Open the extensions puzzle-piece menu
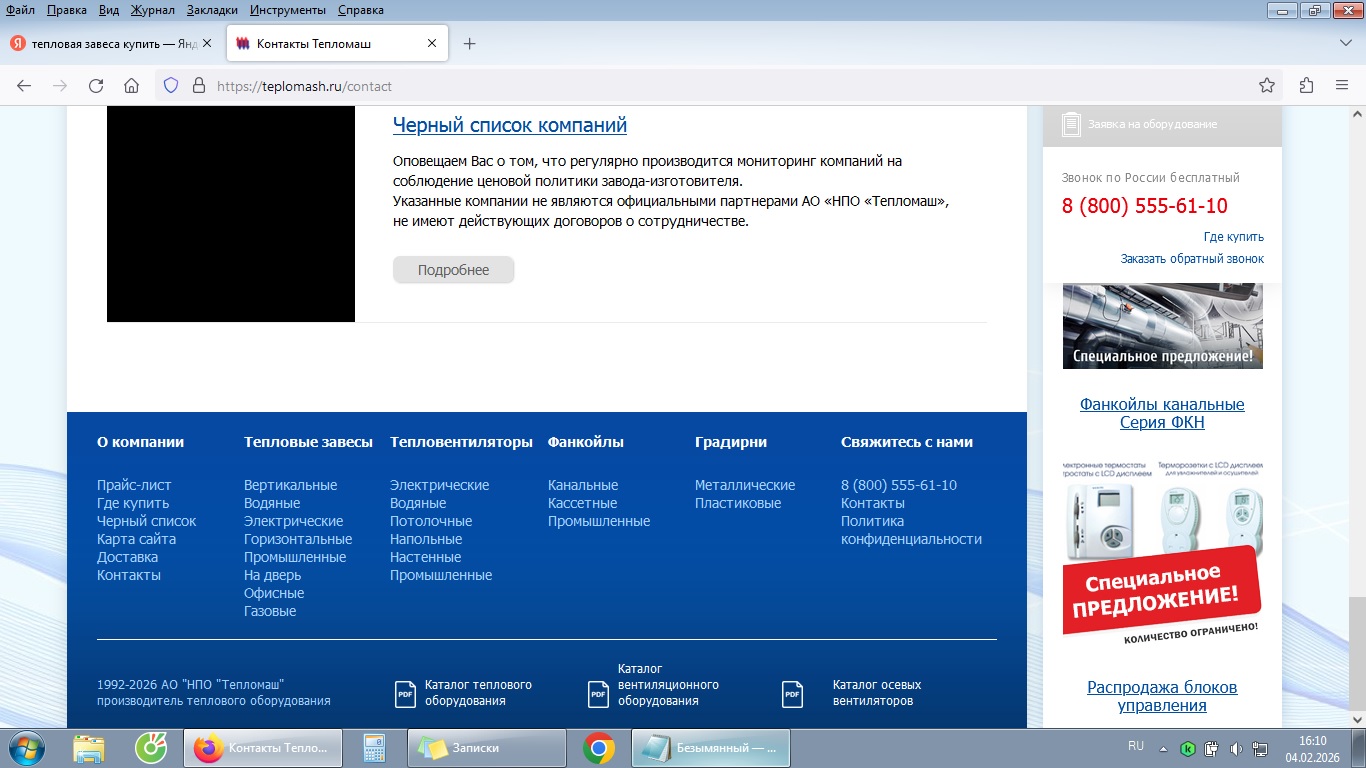The image size is (1366, 768). (1306, 86)
